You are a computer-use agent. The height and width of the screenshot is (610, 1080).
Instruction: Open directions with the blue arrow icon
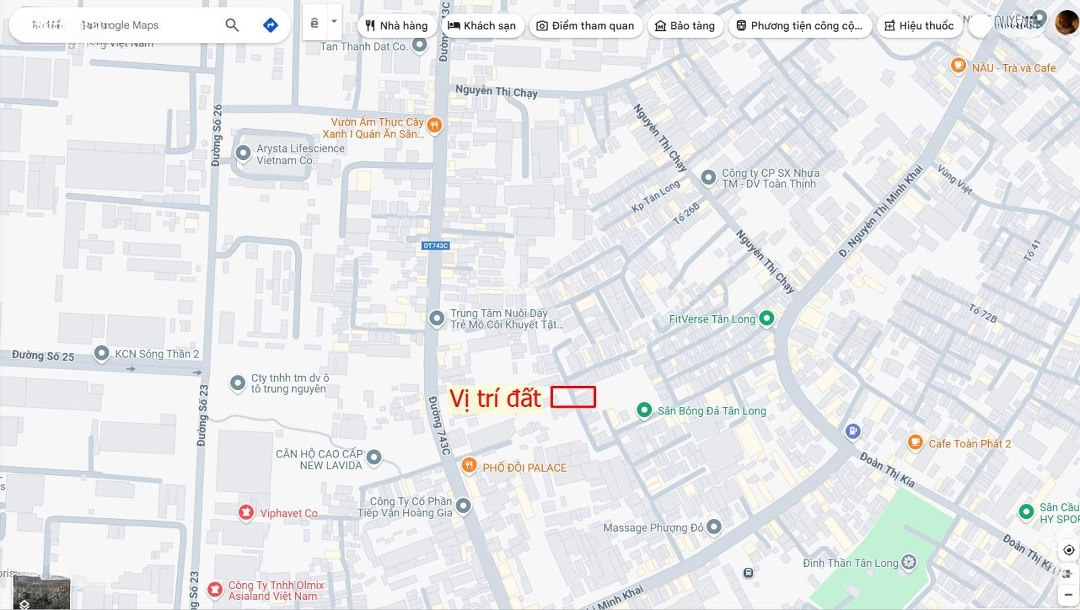271,25
